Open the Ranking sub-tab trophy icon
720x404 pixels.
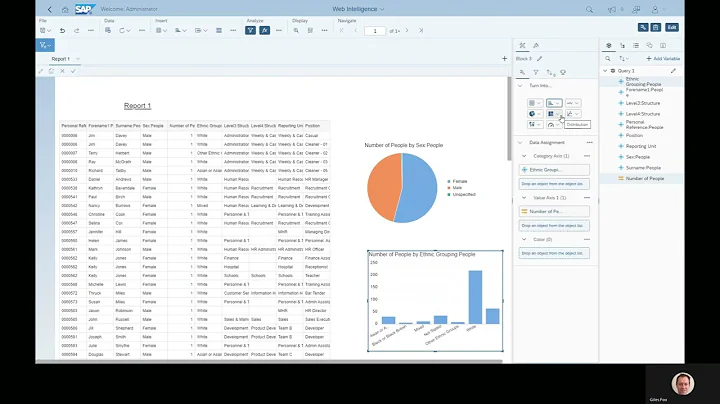click(x=563, y=73)
